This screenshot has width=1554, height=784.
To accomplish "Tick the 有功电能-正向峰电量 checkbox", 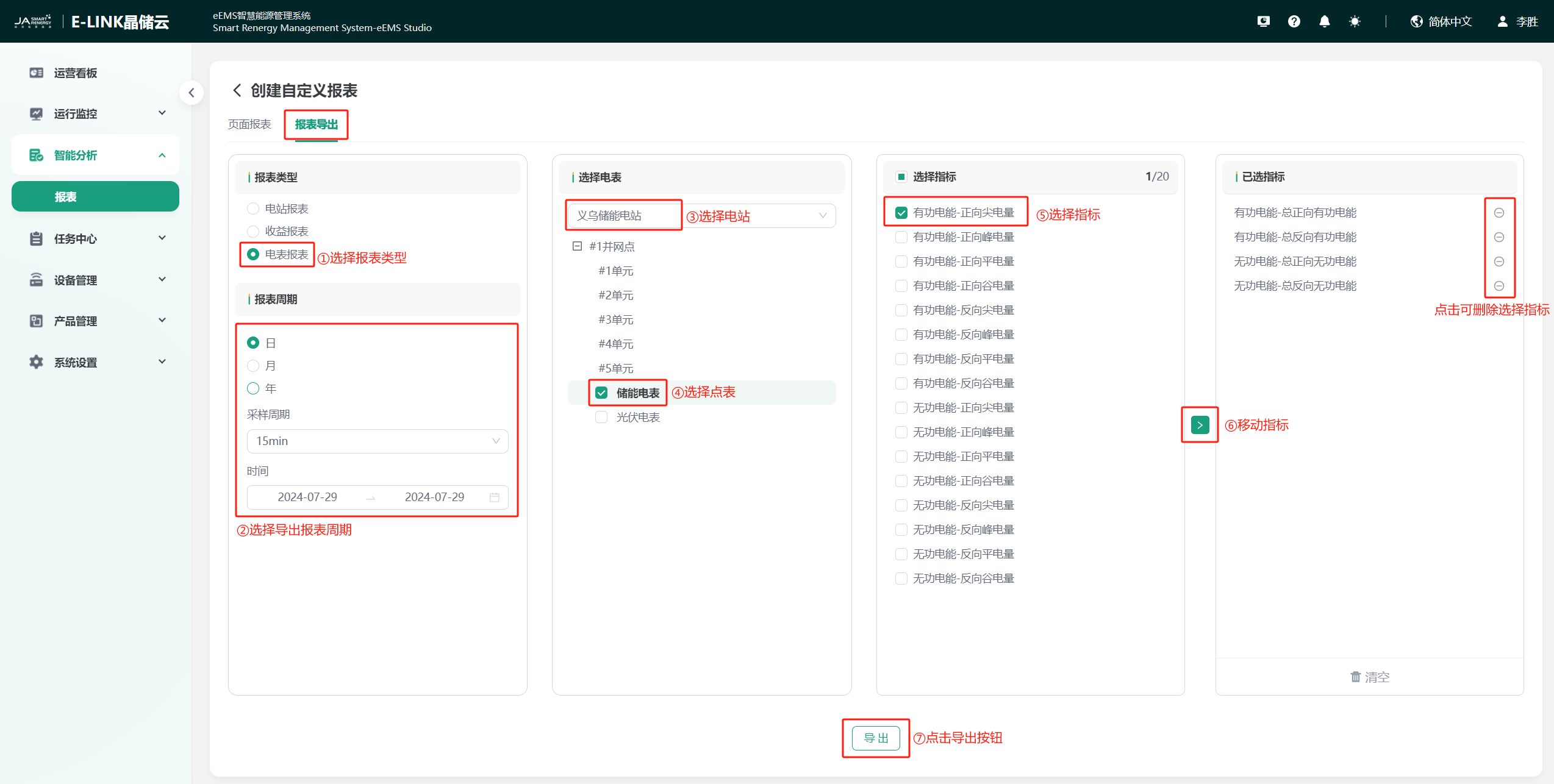I will coord(901,237).
